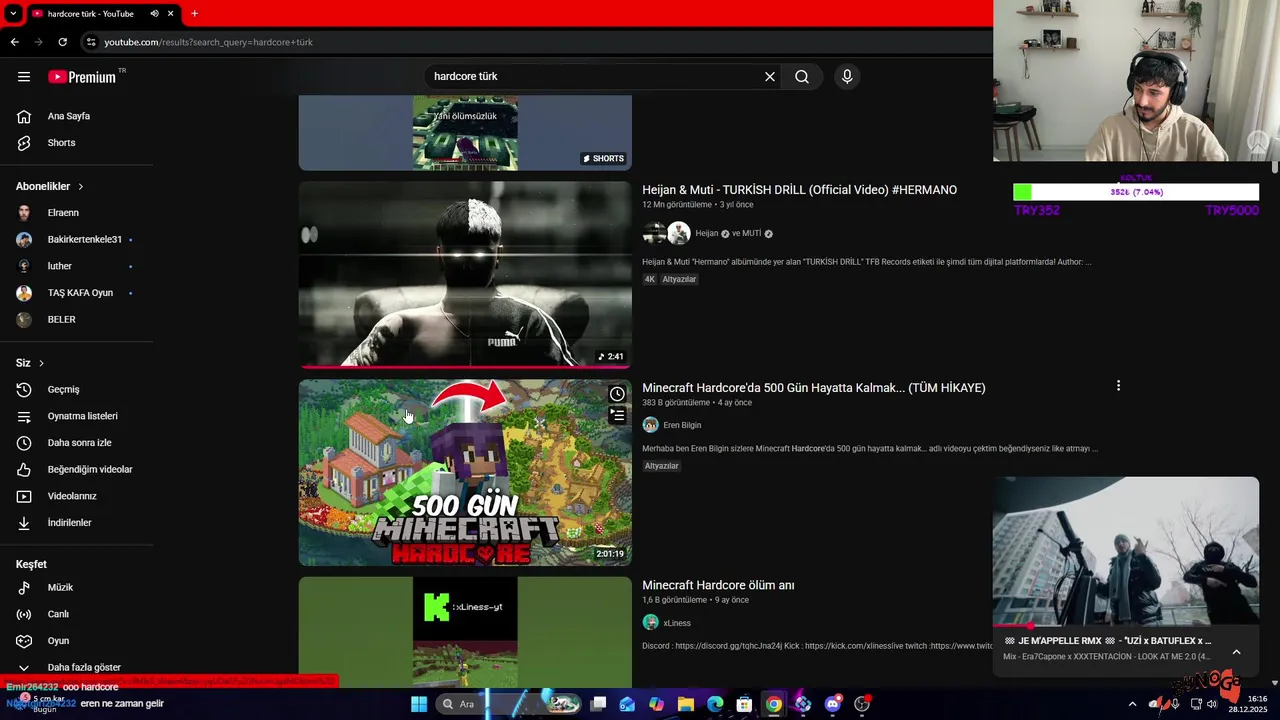Reload the page with the refresh button
Image resolution: width=1280 pixels, height=720 pixels.
click(x=62, y=42)
